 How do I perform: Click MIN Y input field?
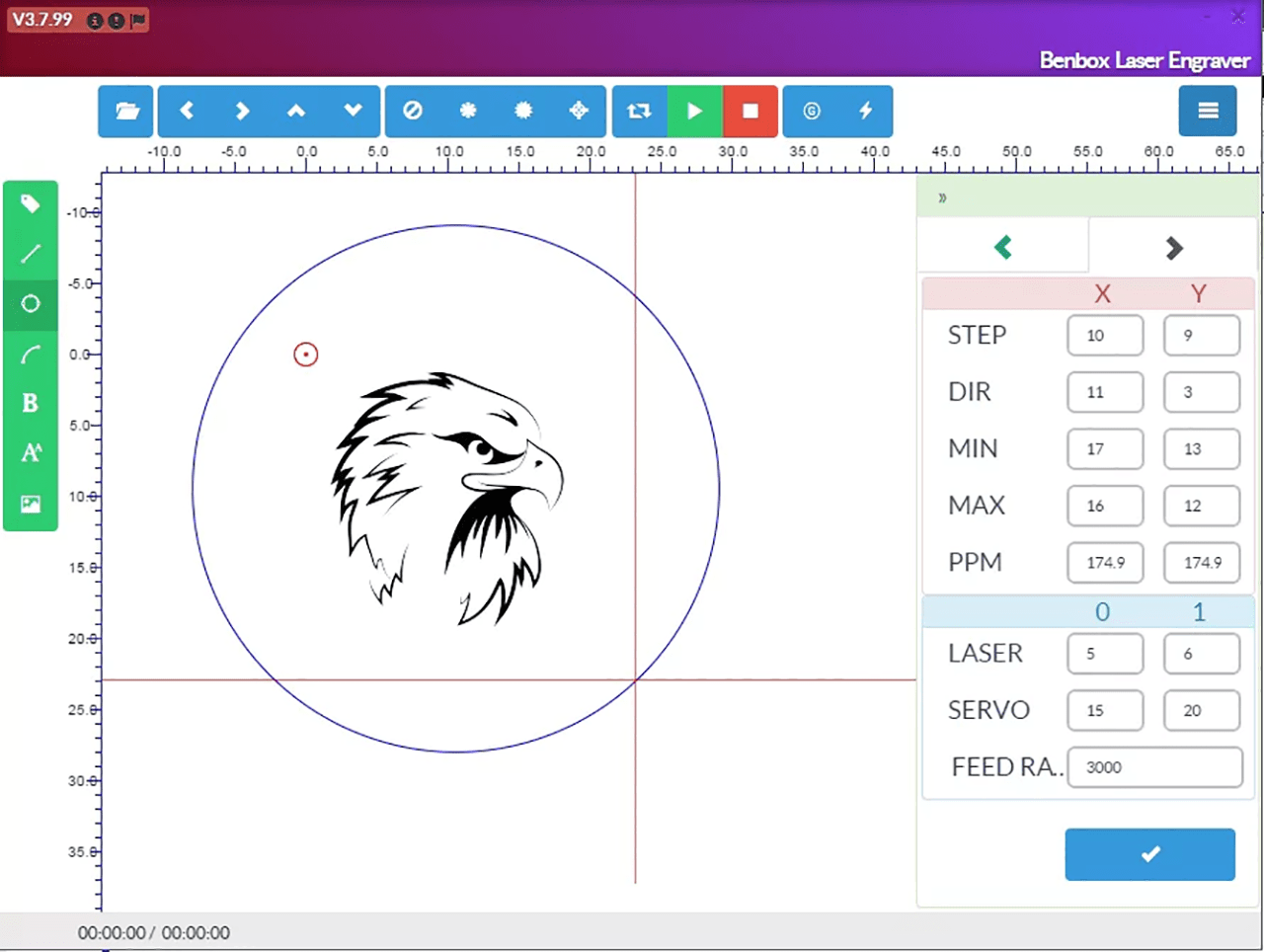coord(1202,449)
